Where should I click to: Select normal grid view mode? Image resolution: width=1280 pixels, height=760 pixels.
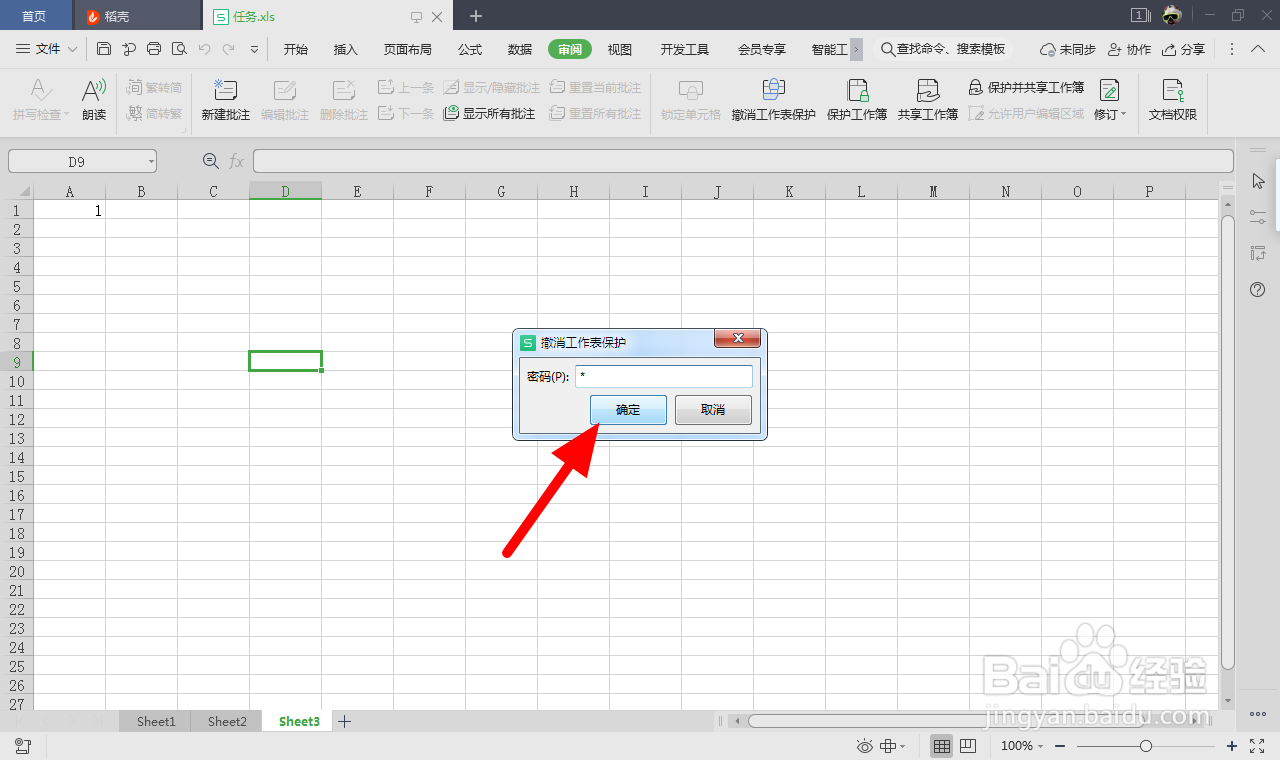click(941, 746)
